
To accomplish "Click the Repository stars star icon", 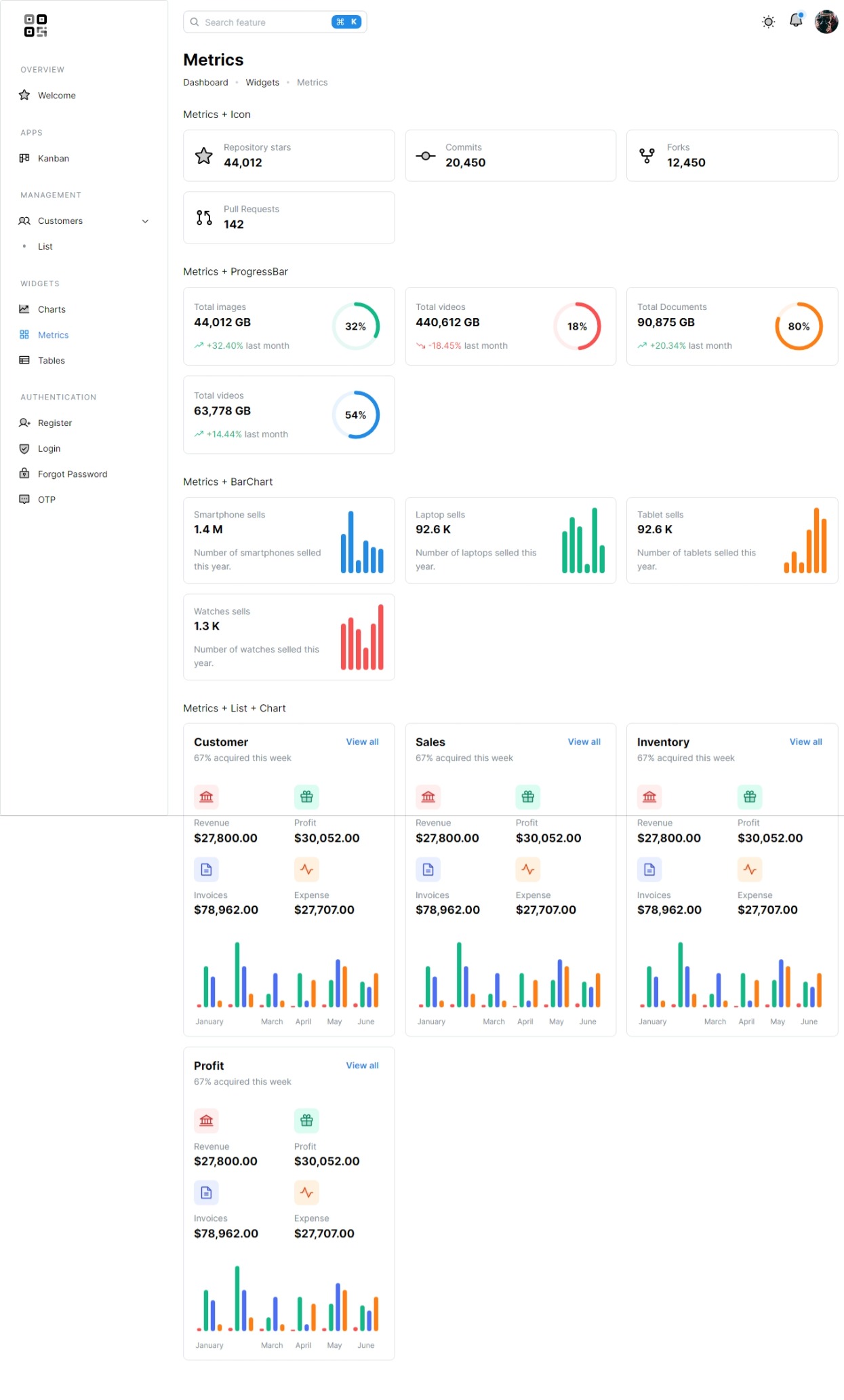I will (204, 156).
